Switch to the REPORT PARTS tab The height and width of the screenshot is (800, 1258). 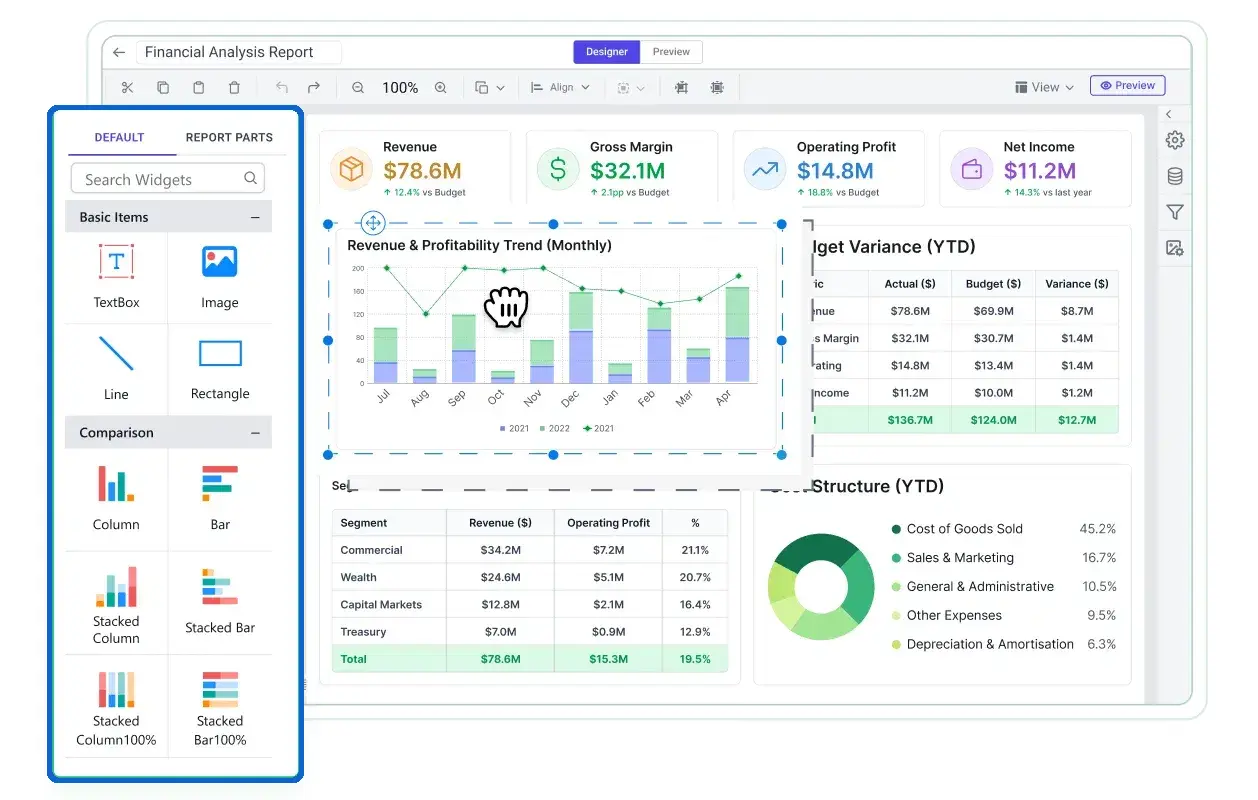229,137
